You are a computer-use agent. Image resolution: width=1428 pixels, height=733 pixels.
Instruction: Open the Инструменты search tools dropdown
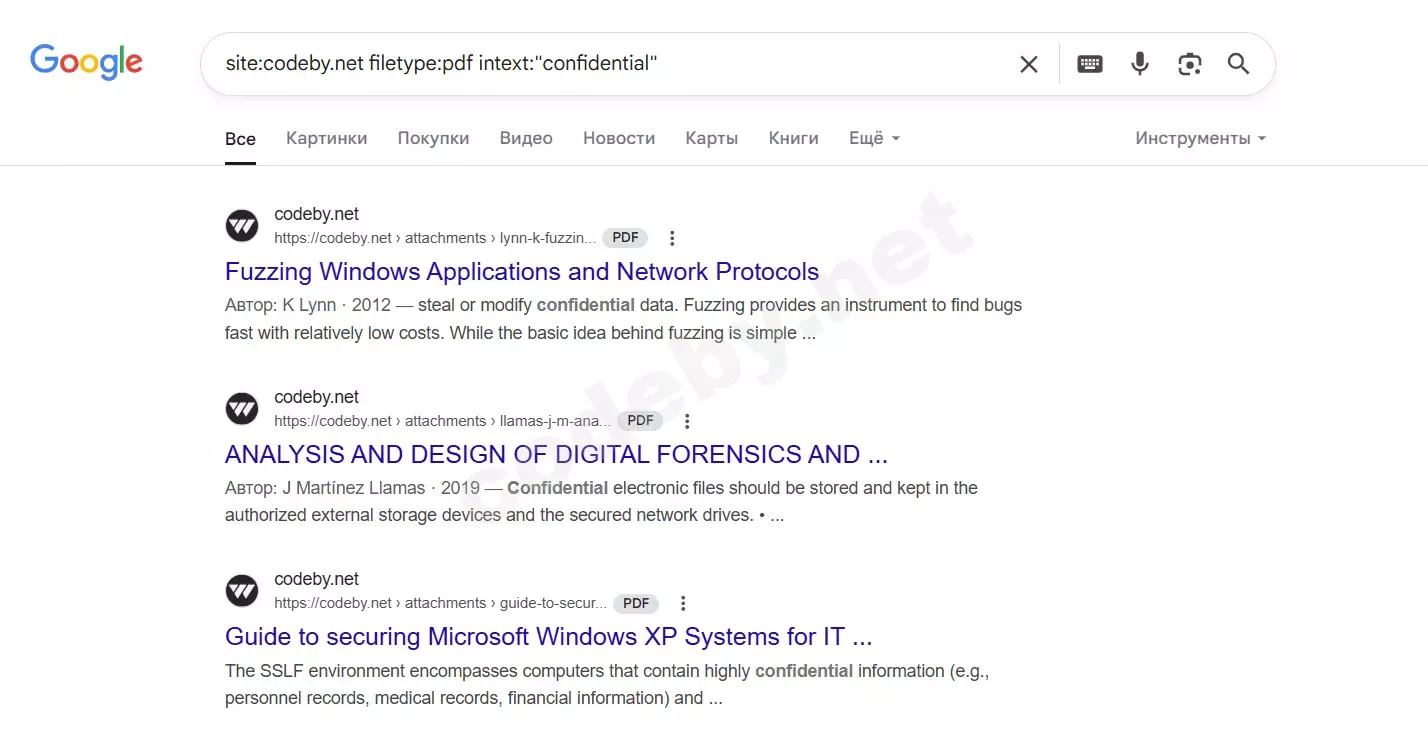(x=1199, y=138)
